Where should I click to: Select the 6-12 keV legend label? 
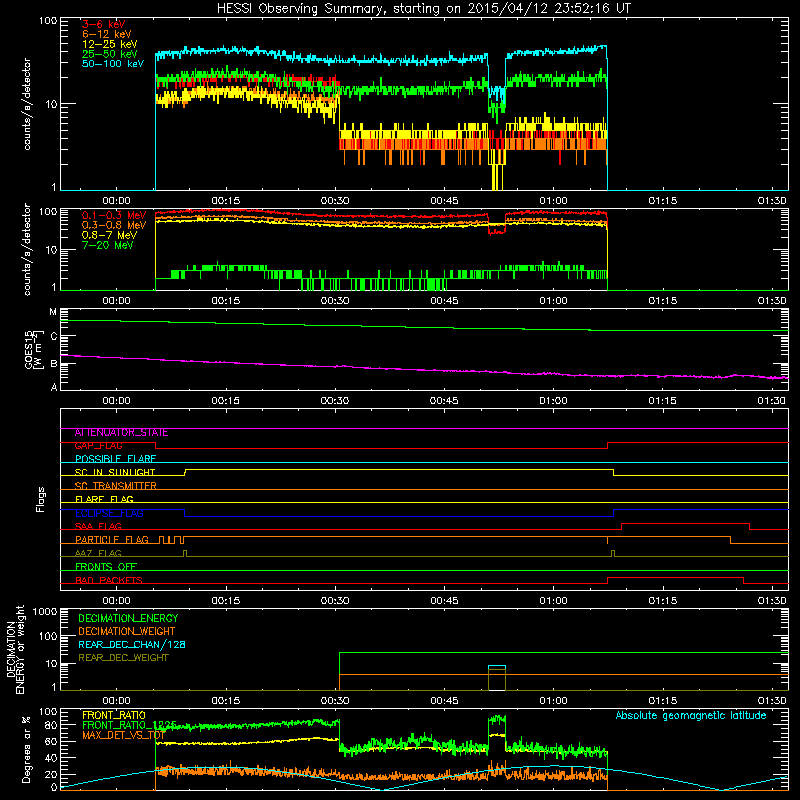[107, 34]
